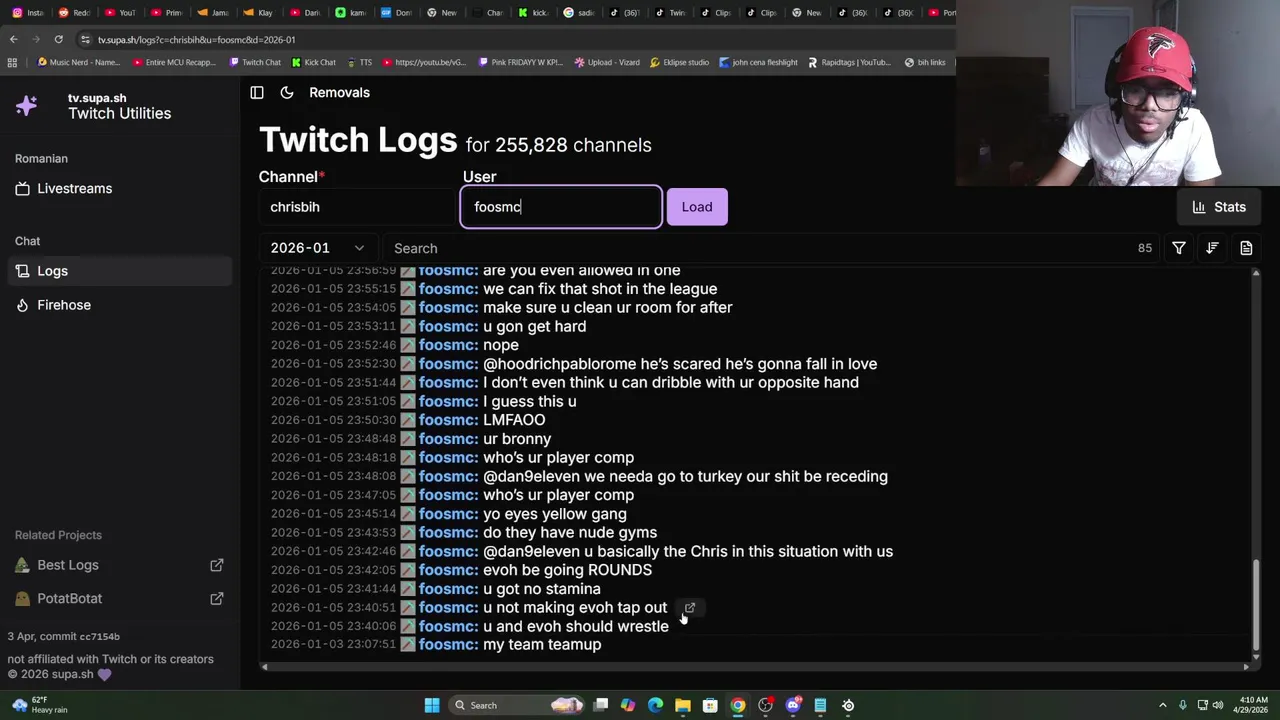Focus the Channel field with chrisbih
This screenshot has width=1280, height=720.
[x=357, y=207]
